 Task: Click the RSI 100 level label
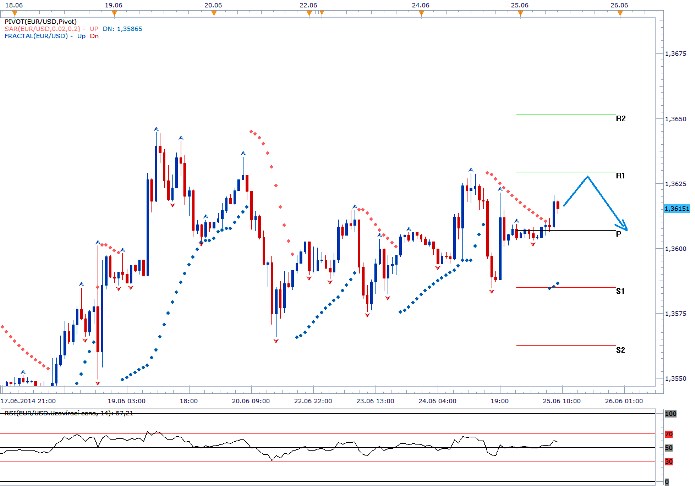pos(670,414)
